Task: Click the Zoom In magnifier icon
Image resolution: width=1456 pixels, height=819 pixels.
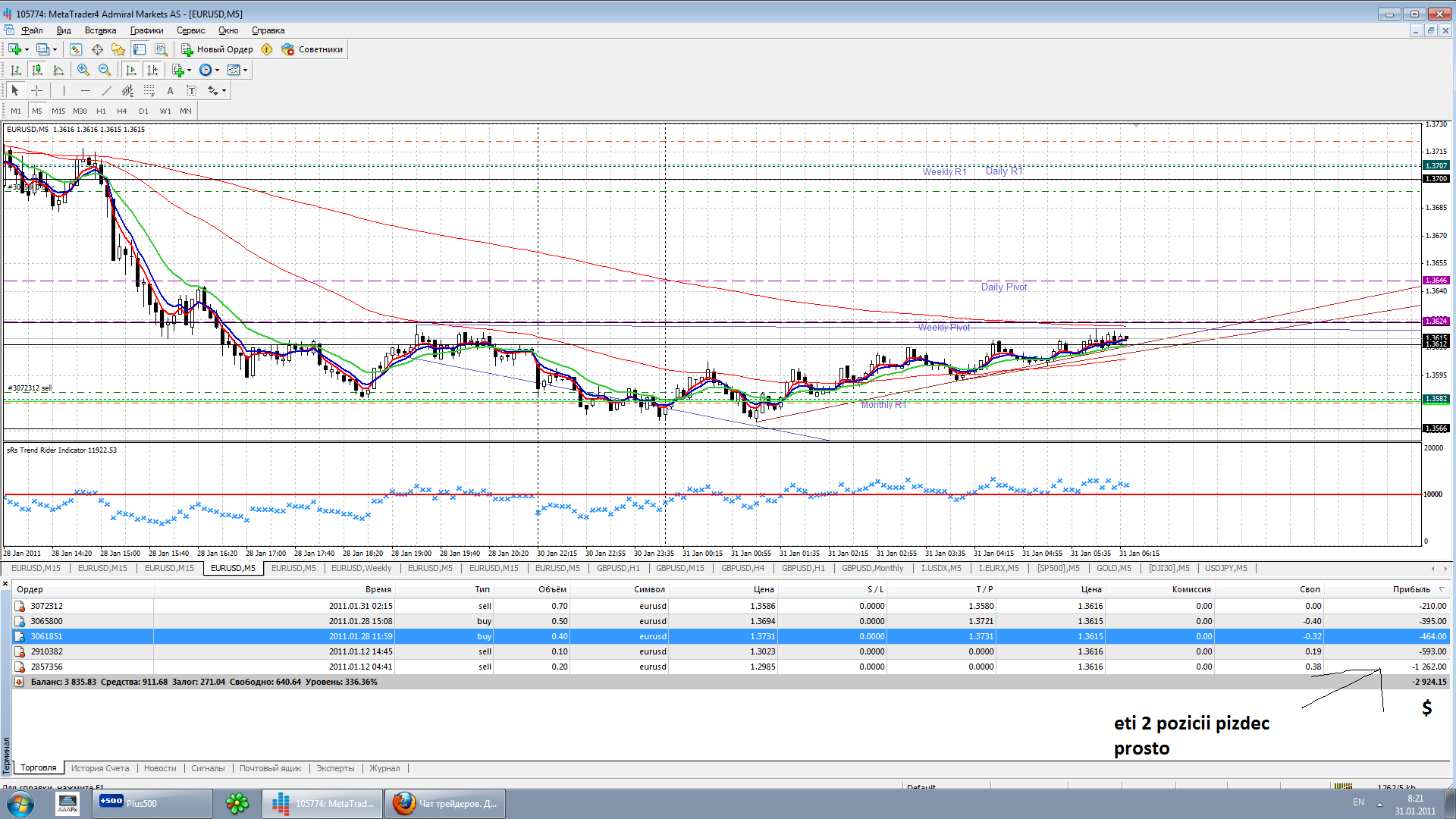Action: [x=83, y=70]
